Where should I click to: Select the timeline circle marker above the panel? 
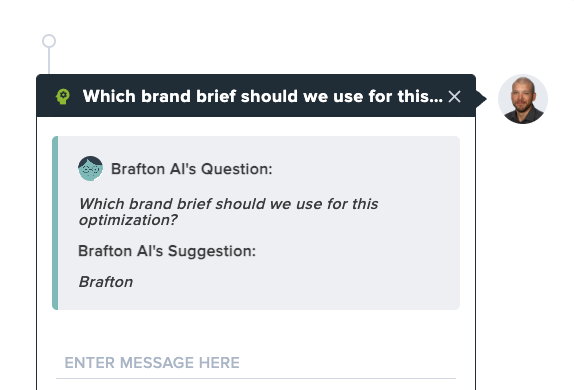(49, 41)
